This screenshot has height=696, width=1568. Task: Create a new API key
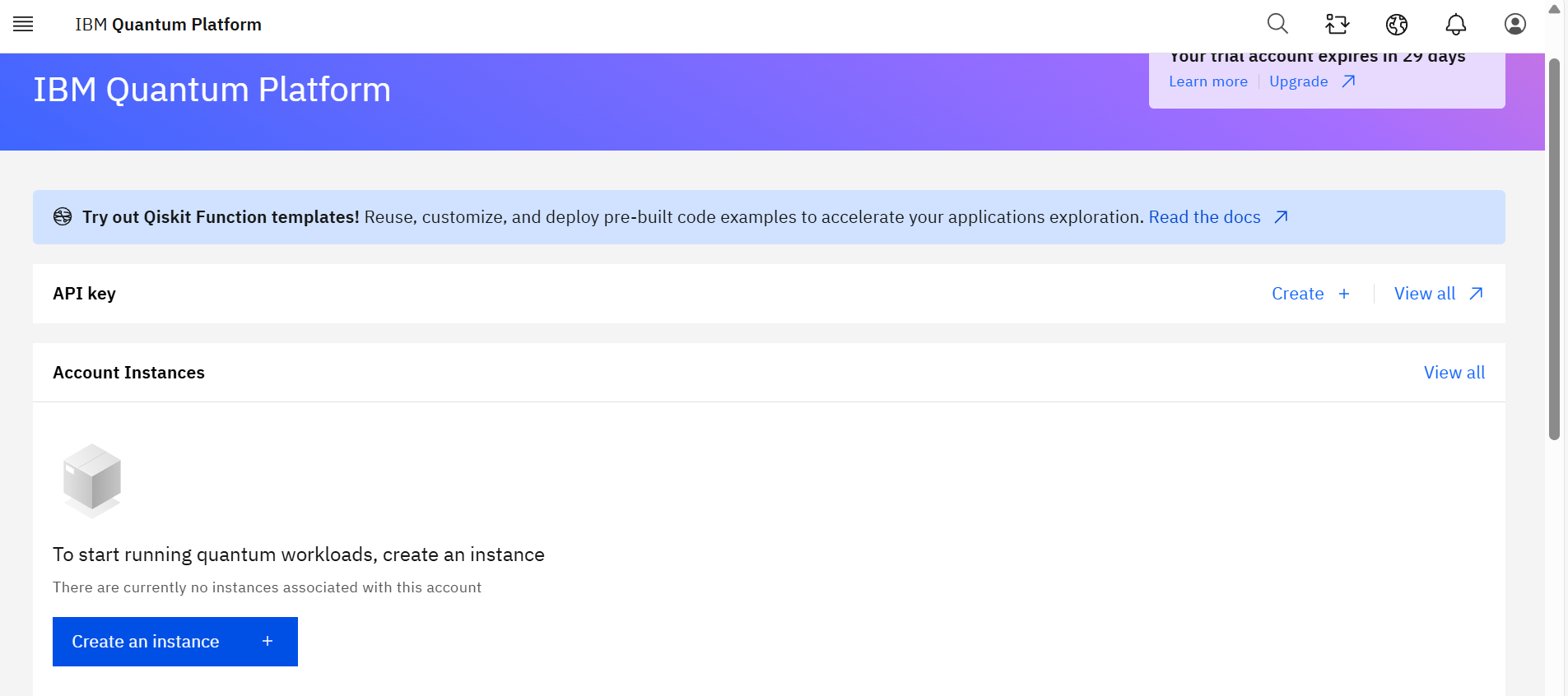pos(1310,294)
